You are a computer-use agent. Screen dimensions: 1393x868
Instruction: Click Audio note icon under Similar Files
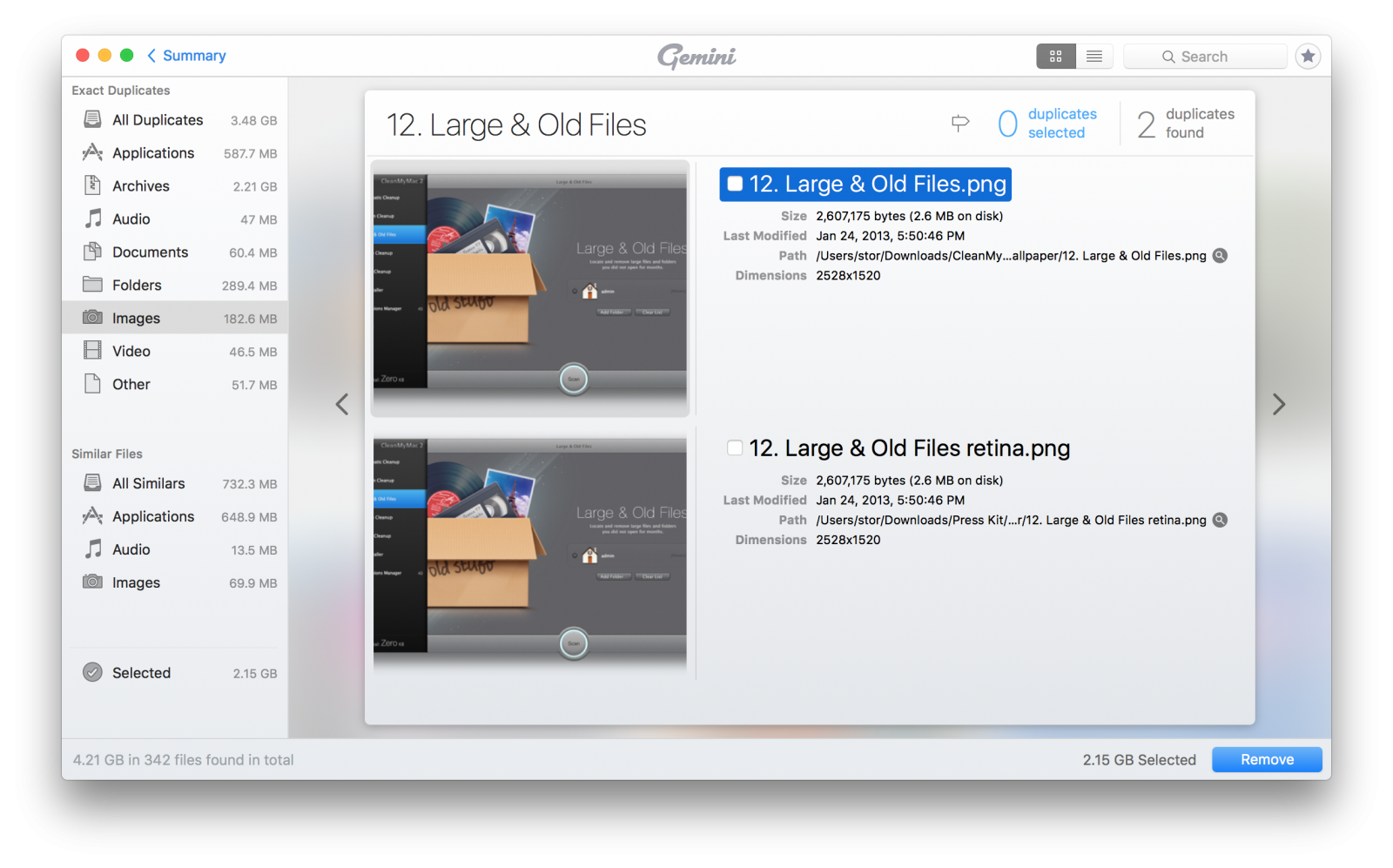[92, 549]
